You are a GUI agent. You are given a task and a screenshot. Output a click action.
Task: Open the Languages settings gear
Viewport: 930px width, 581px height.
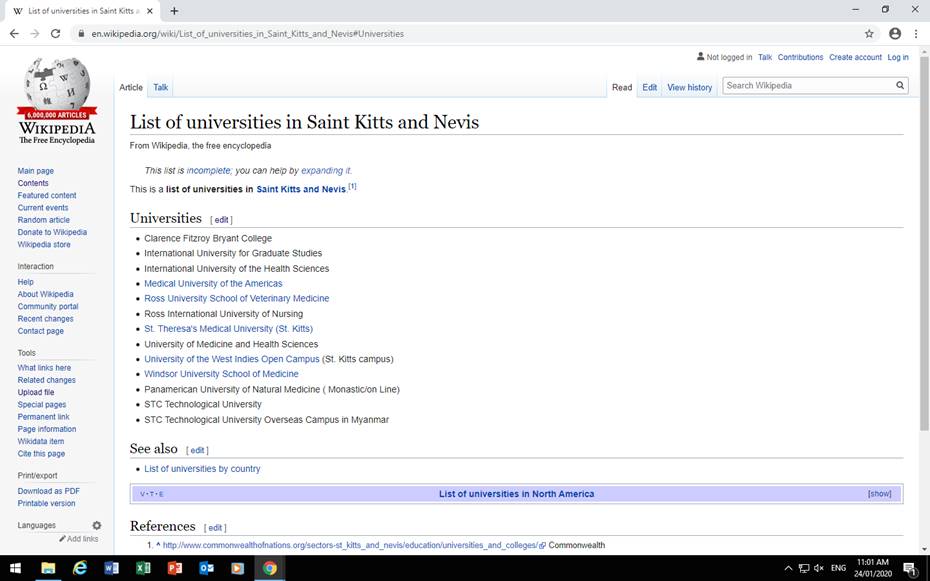click(x=97, y=525)
